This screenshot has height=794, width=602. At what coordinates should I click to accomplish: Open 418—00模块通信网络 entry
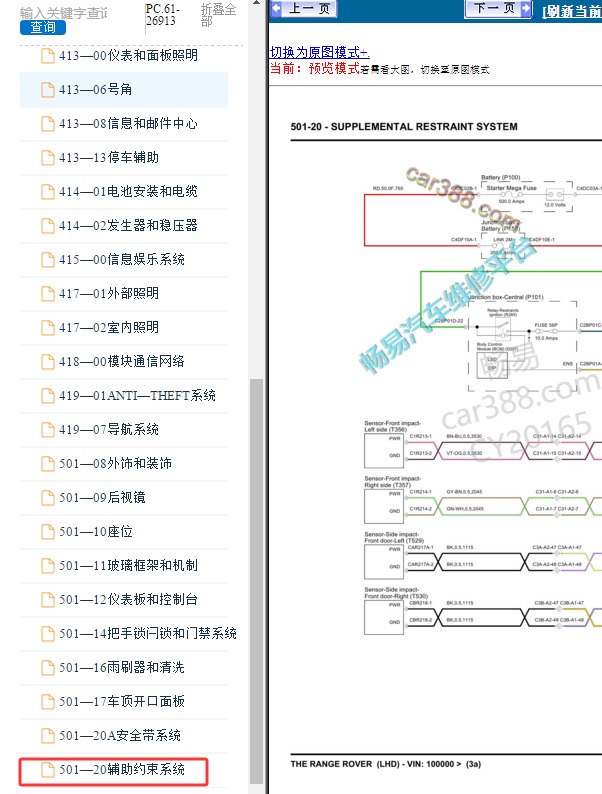coord(124,362)
